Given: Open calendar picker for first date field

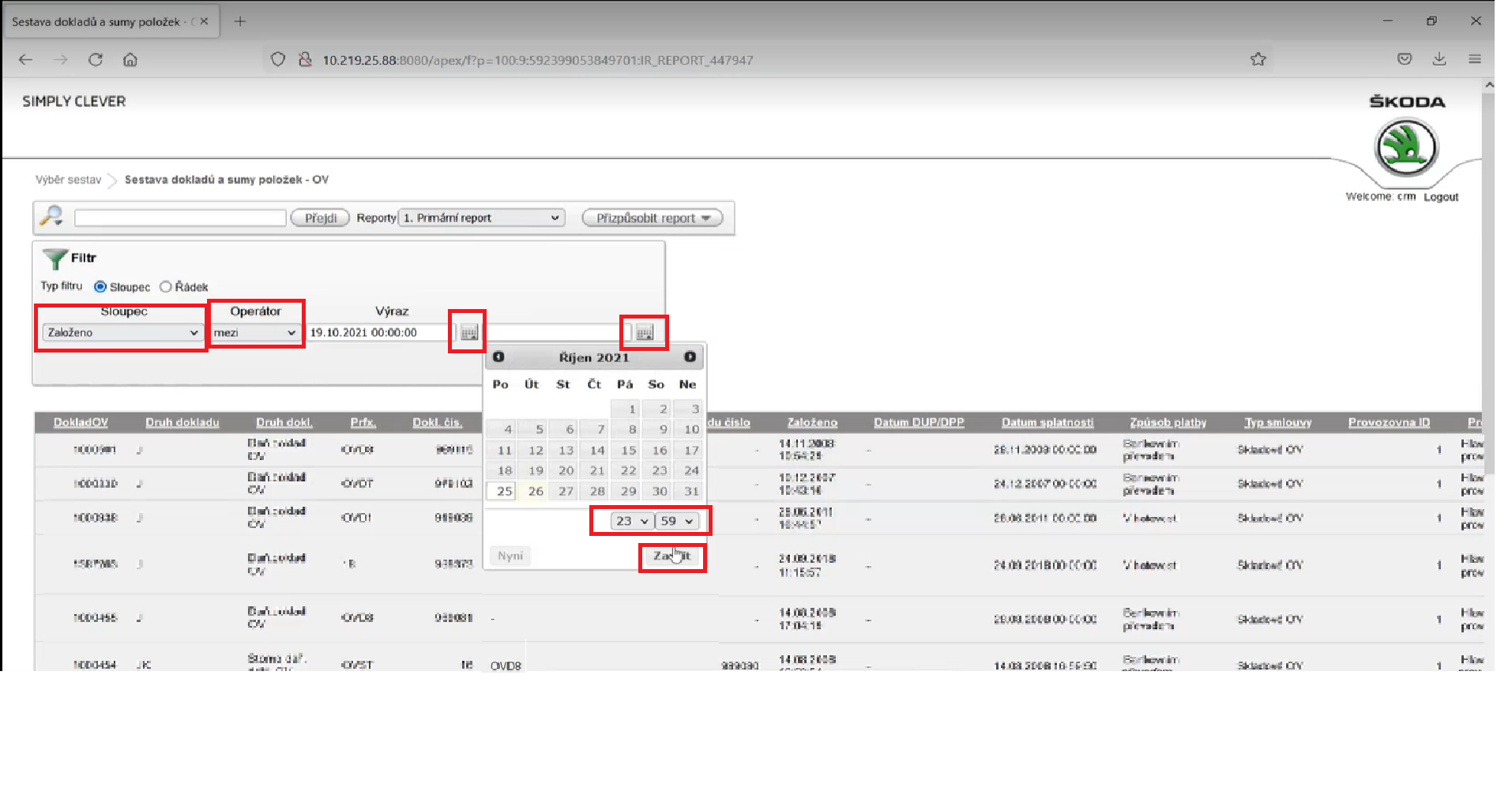Looking at the screenshot, I should [468, 333].
